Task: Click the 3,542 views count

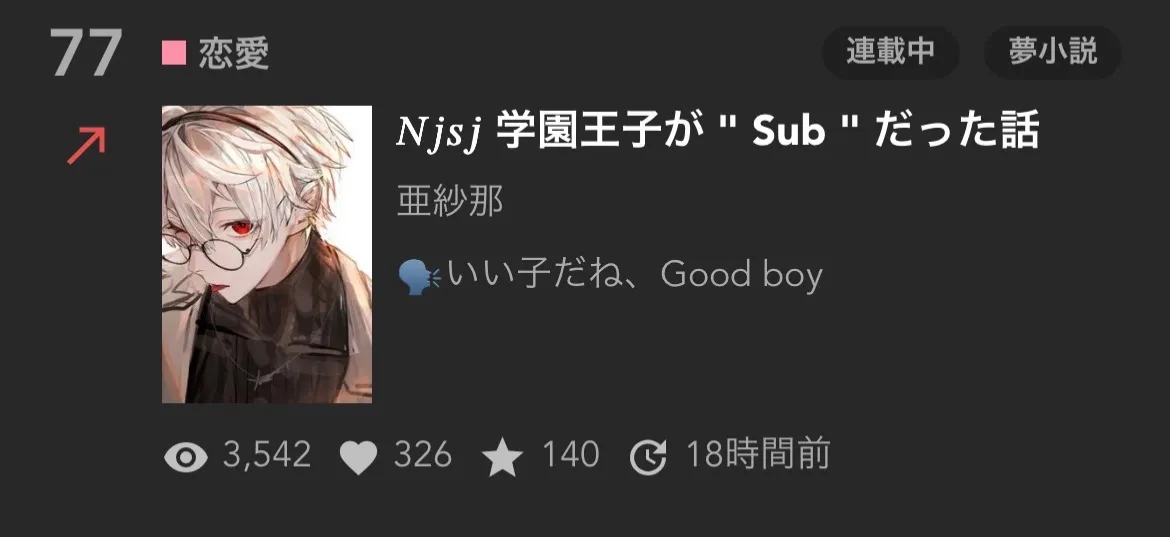Action: tap(266, 455)
